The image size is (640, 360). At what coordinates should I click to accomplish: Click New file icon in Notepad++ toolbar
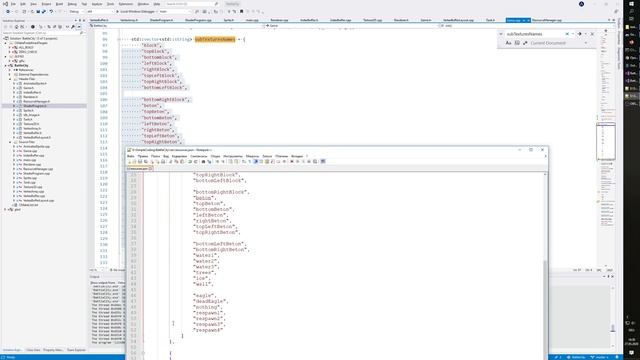[x=129, y=162]
